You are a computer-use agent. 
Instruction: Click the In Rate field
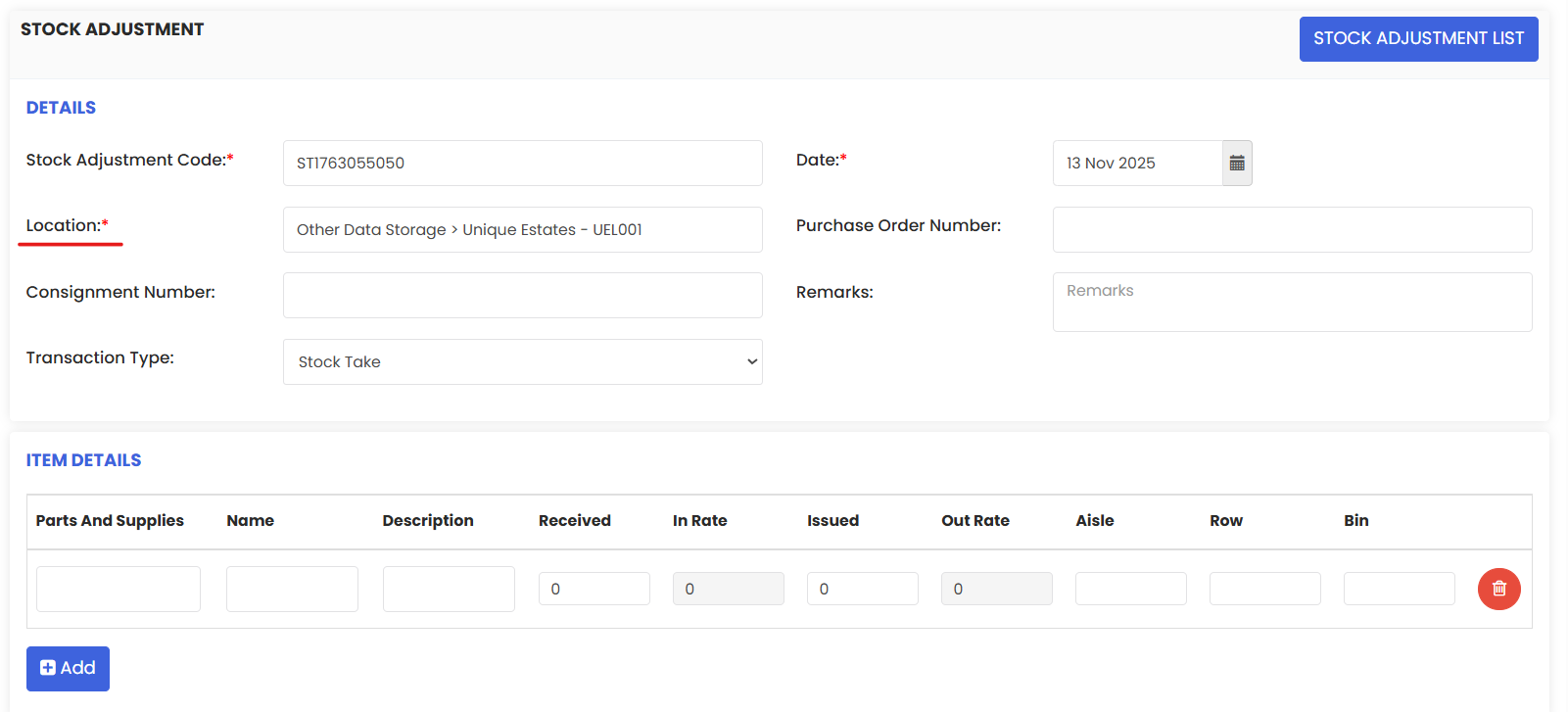(729, 589)
